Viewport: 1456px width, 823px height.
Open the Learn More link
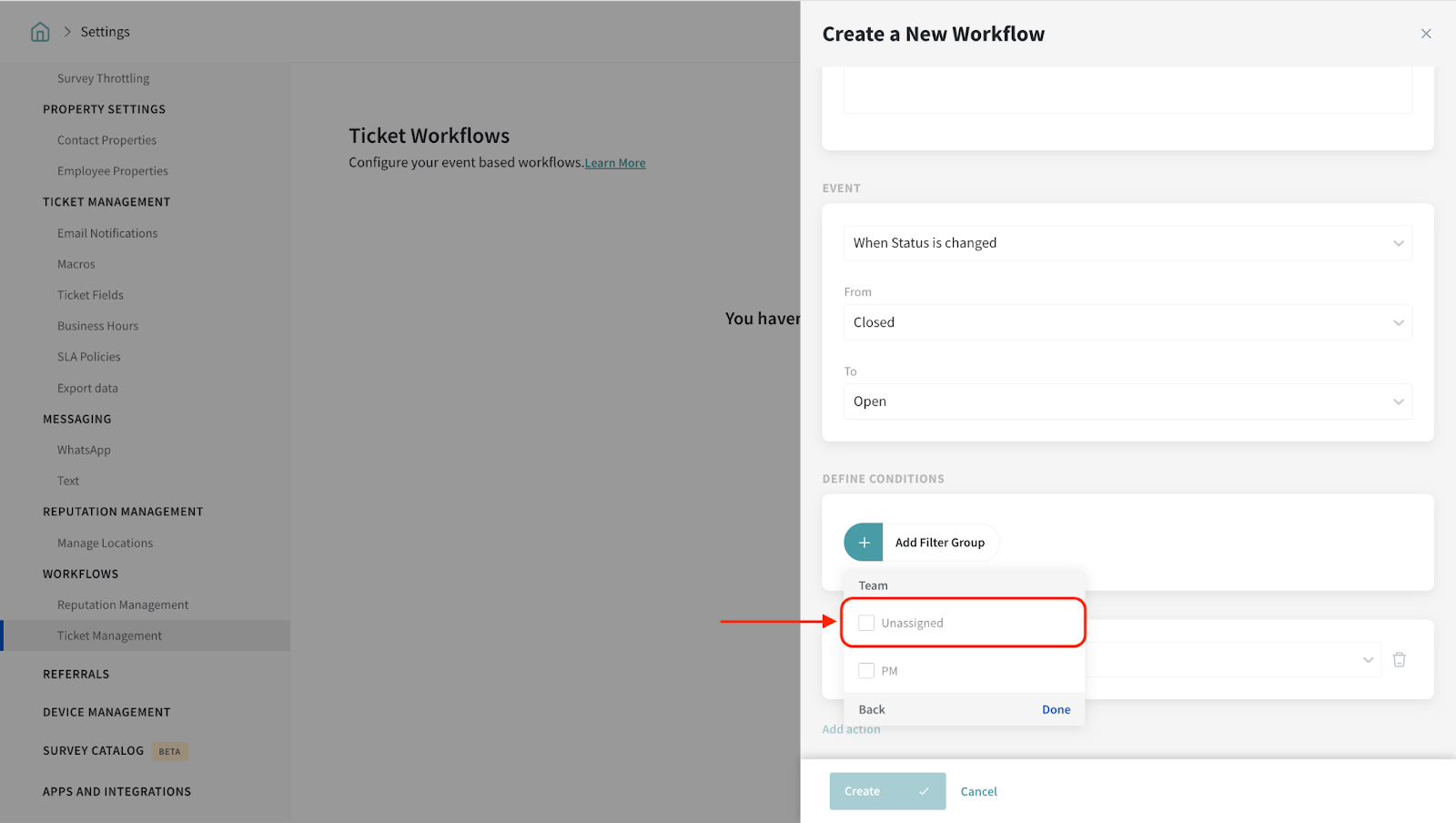(x=615, y=164)
